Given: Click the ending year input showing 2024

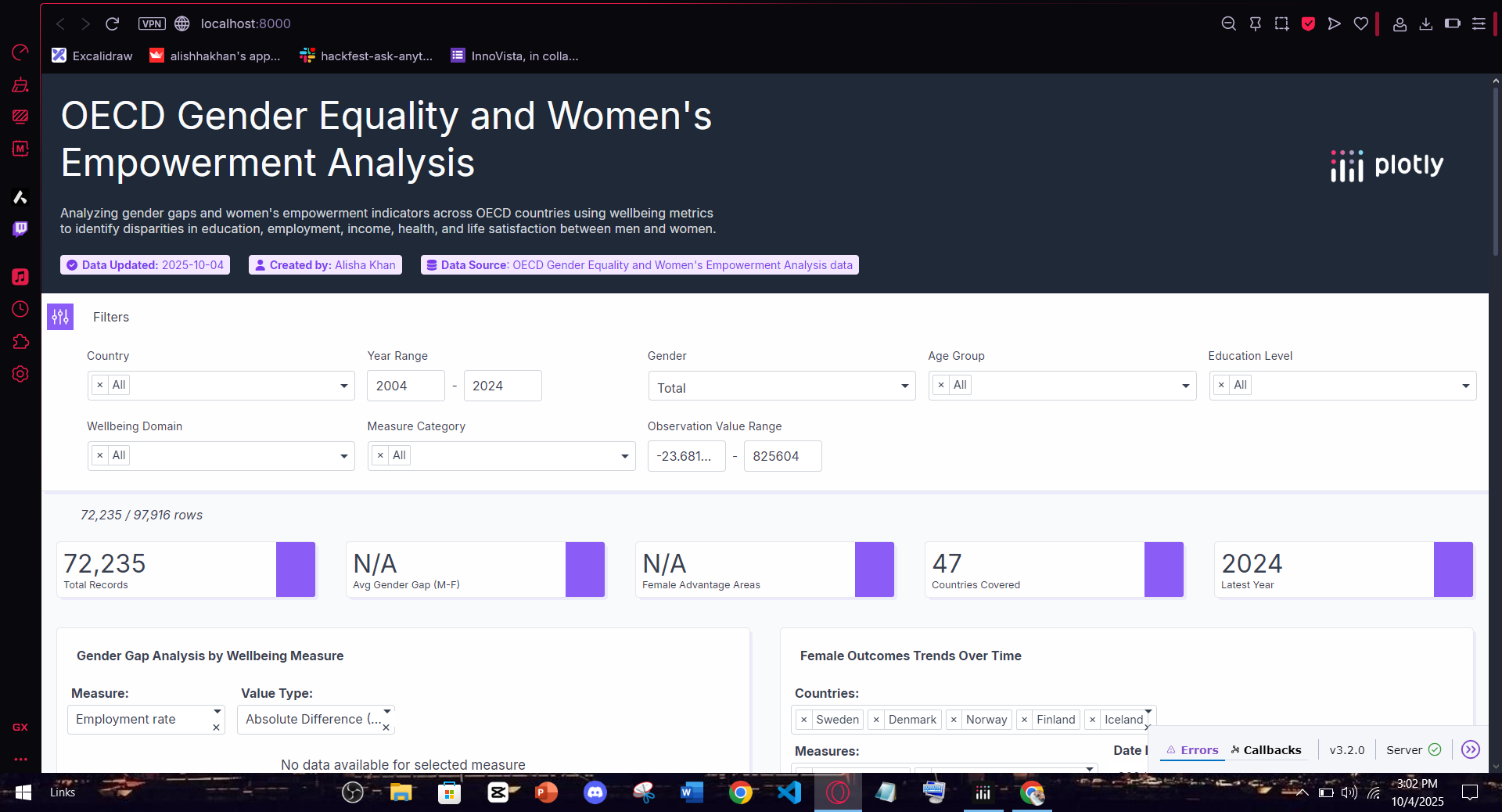Looking at the screenshot, I should click(x=502, y=386).
